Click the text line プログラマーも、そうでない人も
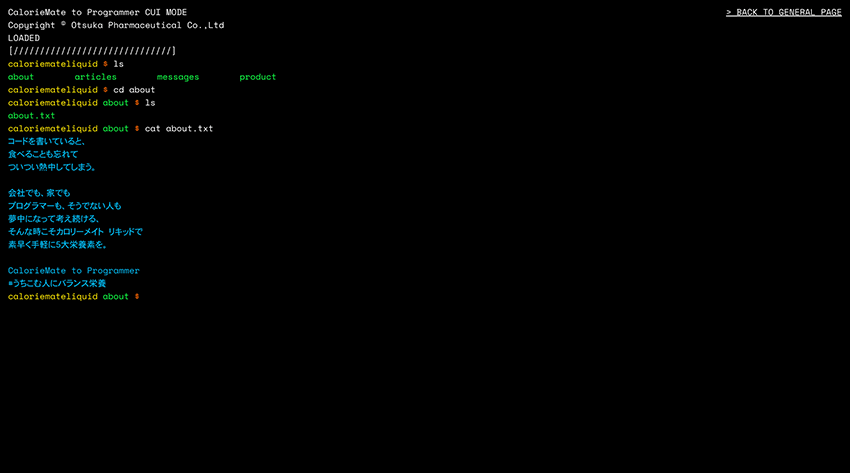850x473 pixels. tap(64, 206)
